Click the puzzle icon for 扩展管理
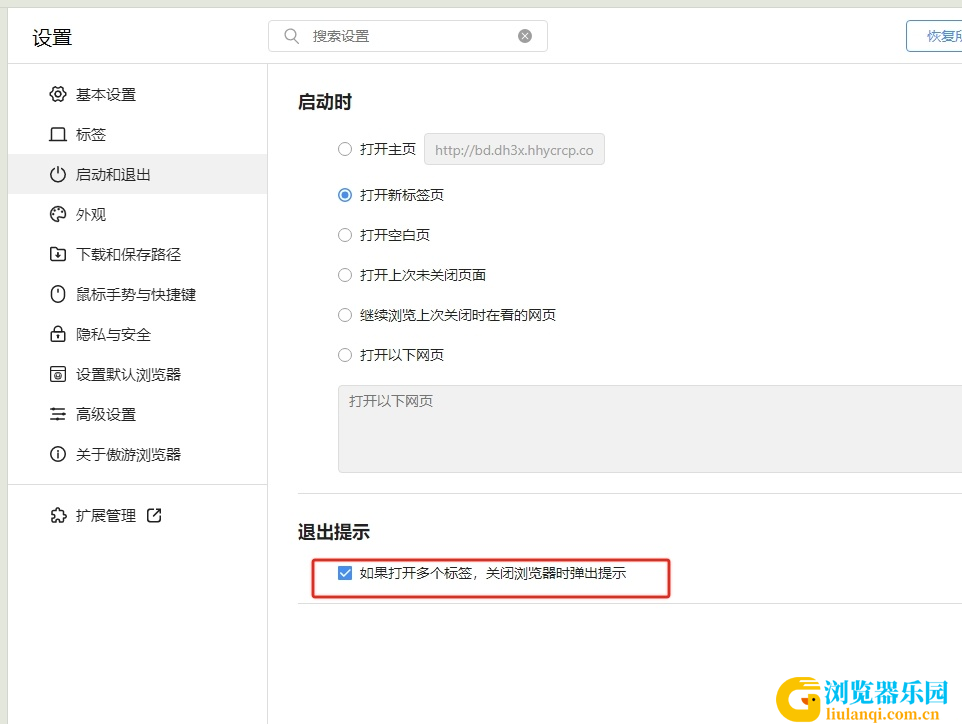Screen dimensions: 962x724 pyautogui.click(x=58, y=515)
